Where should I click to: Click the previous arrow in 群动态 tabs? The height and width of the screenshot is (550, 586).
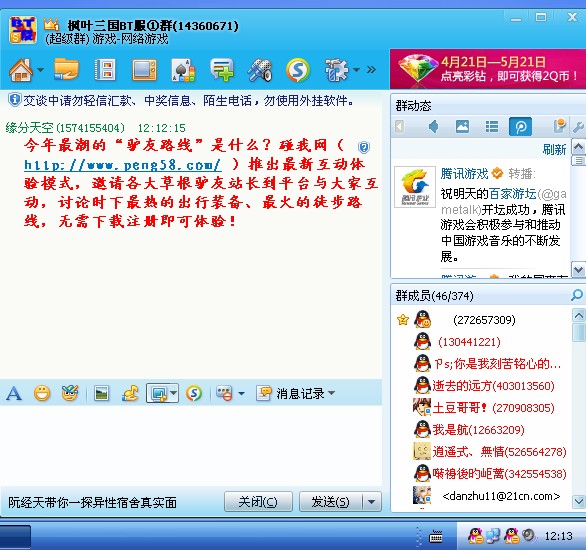(400, 127)
